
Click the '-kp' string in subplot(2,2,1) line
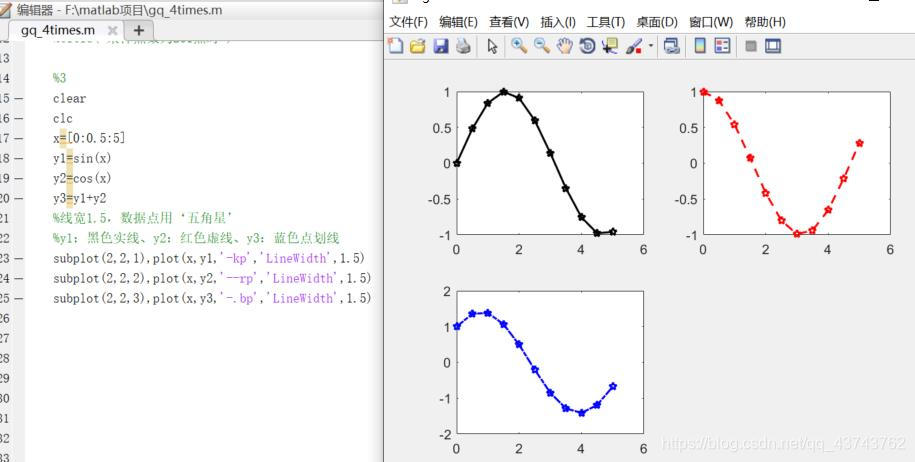pyautogui.click(x=236, y=258)
